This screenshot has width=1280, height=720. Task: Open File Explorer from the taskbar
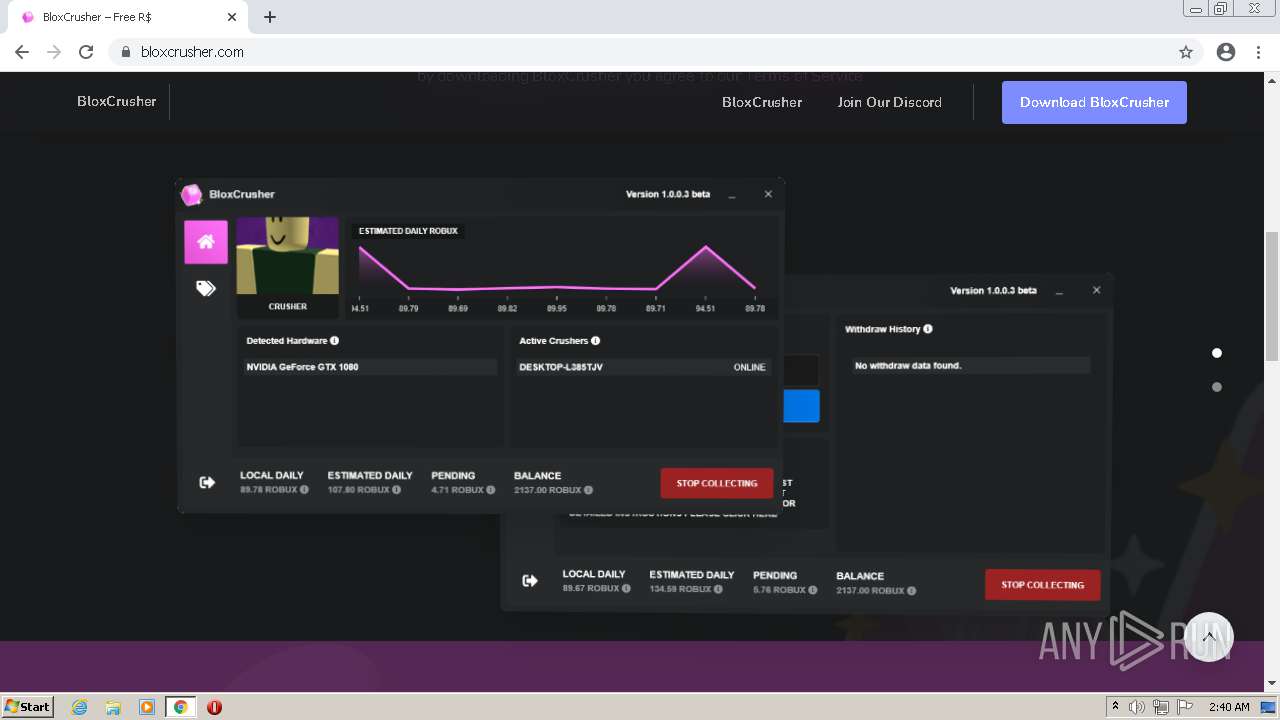tap(113, 707)
